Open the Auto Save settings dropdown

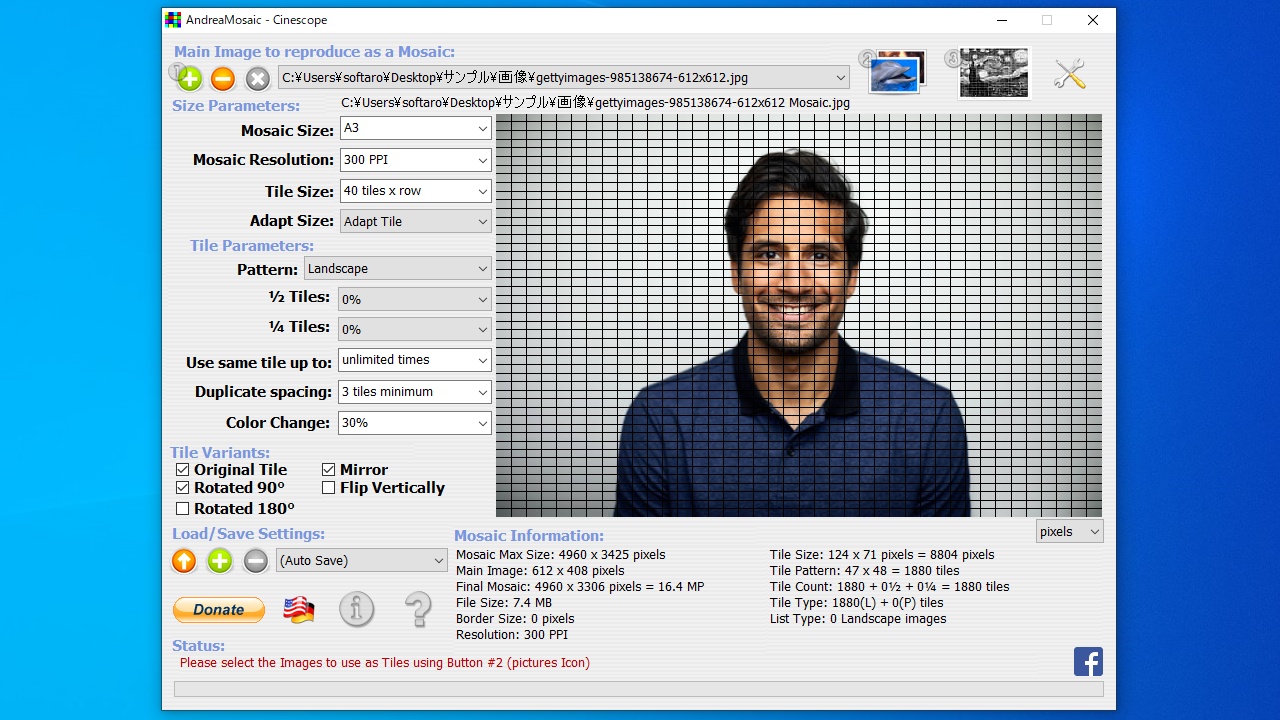click(x=361, y=561)
